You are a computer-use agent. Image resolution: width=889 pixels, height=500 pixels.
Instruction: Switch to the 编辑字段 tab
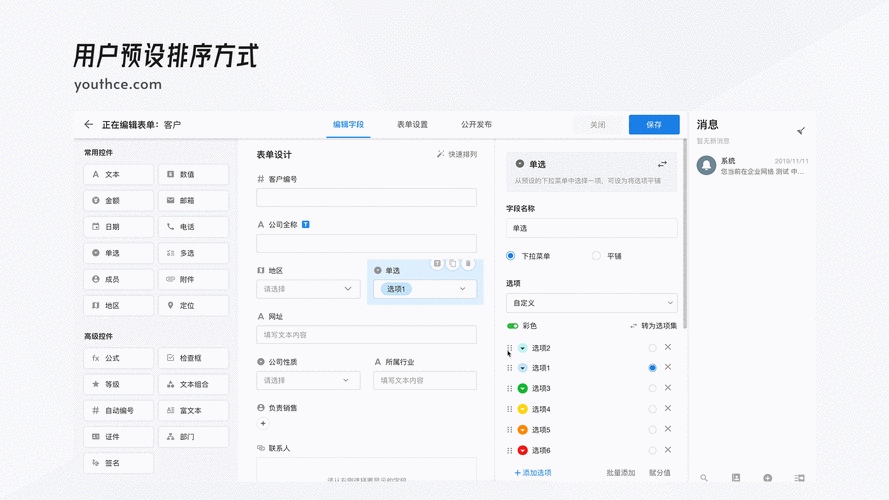[348, 125]
